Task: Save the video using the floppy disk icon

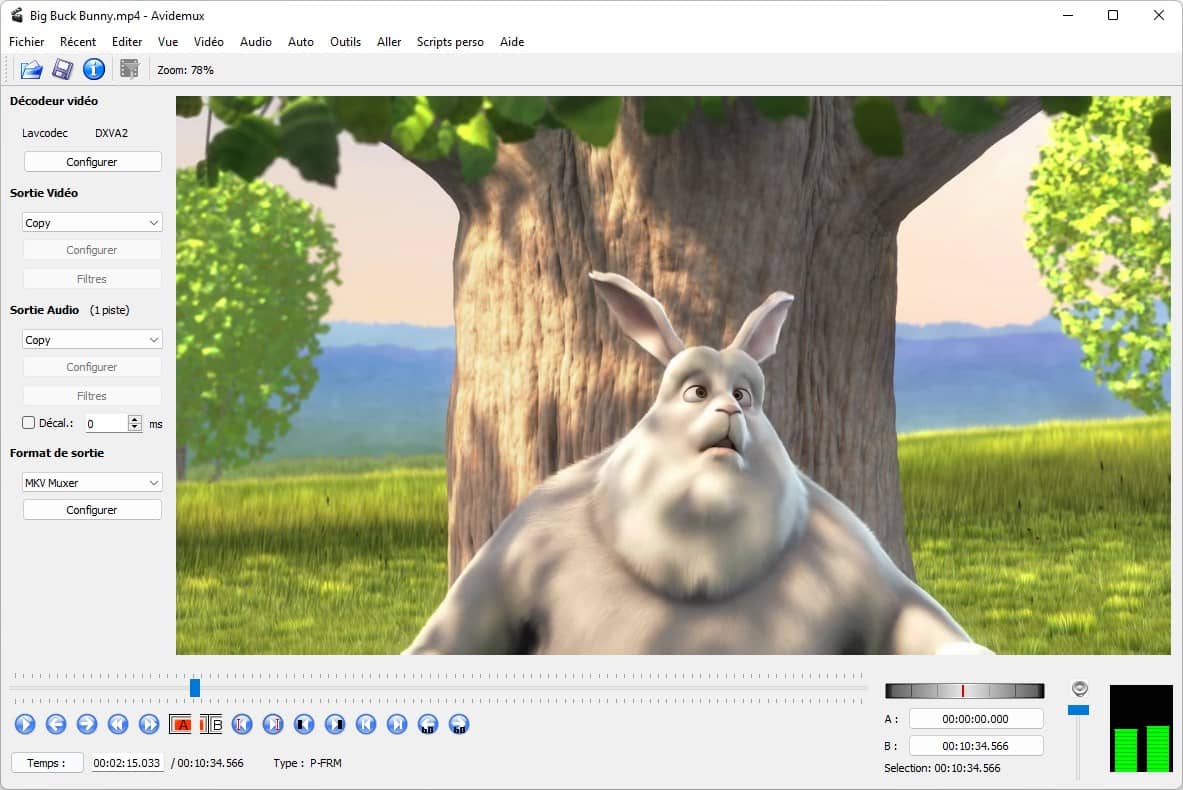Action: tap(63, 69)
